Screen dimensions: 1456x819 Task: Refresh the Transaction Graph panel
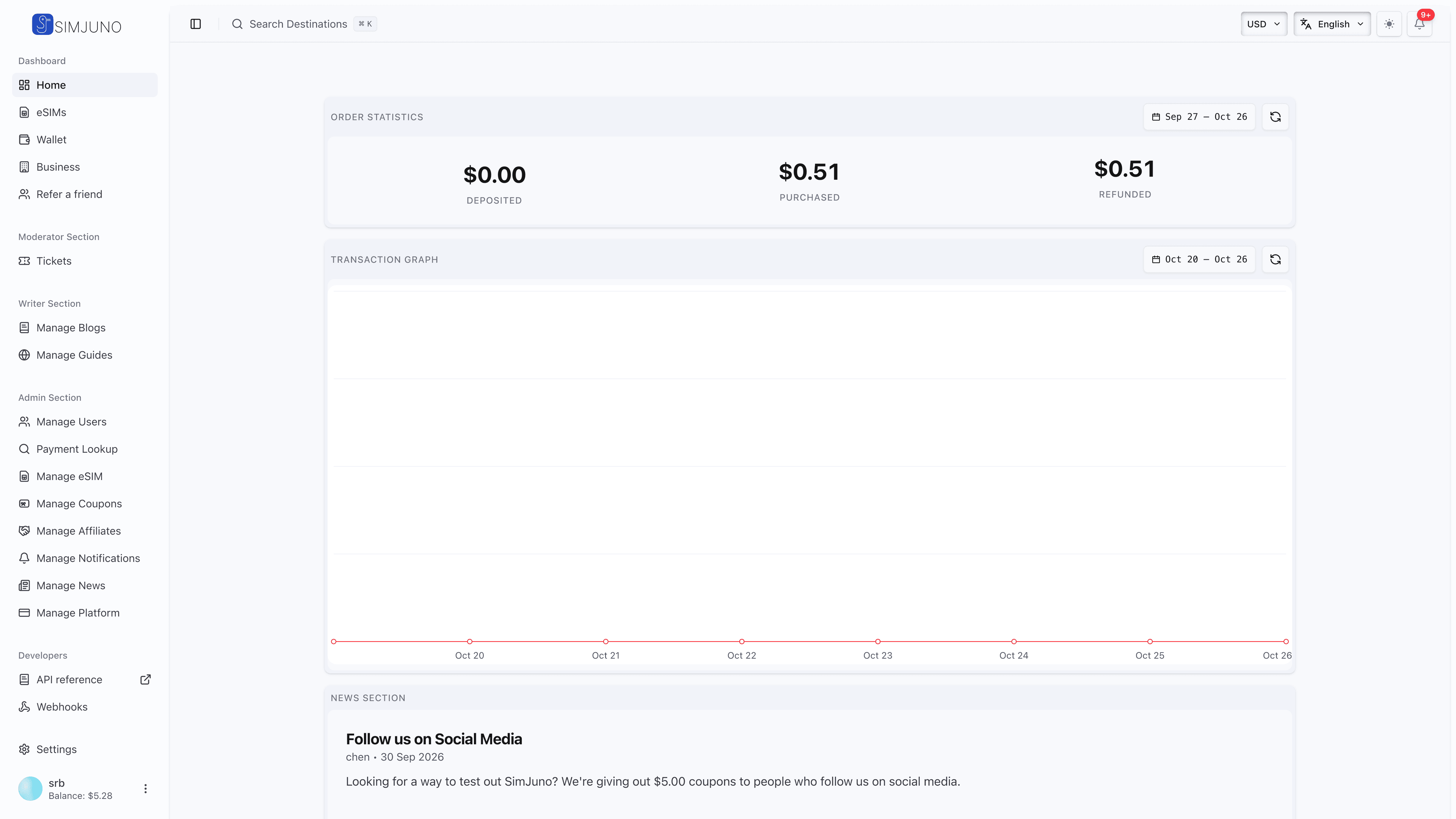(x=1275, y=259)
